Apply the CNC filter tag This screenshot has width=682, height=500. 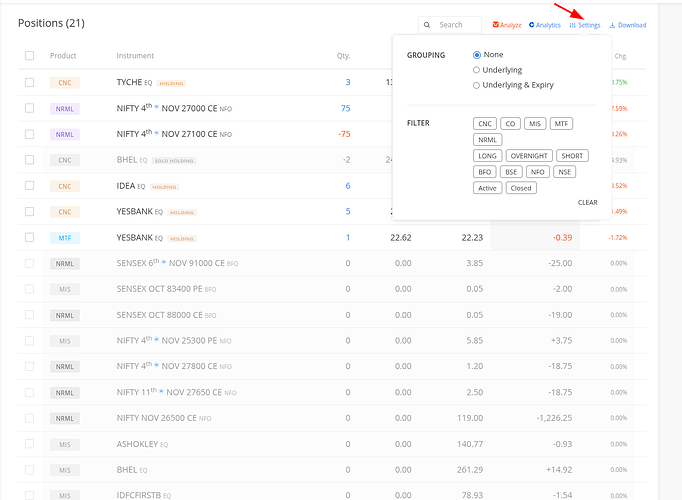(x=486, y=123)
